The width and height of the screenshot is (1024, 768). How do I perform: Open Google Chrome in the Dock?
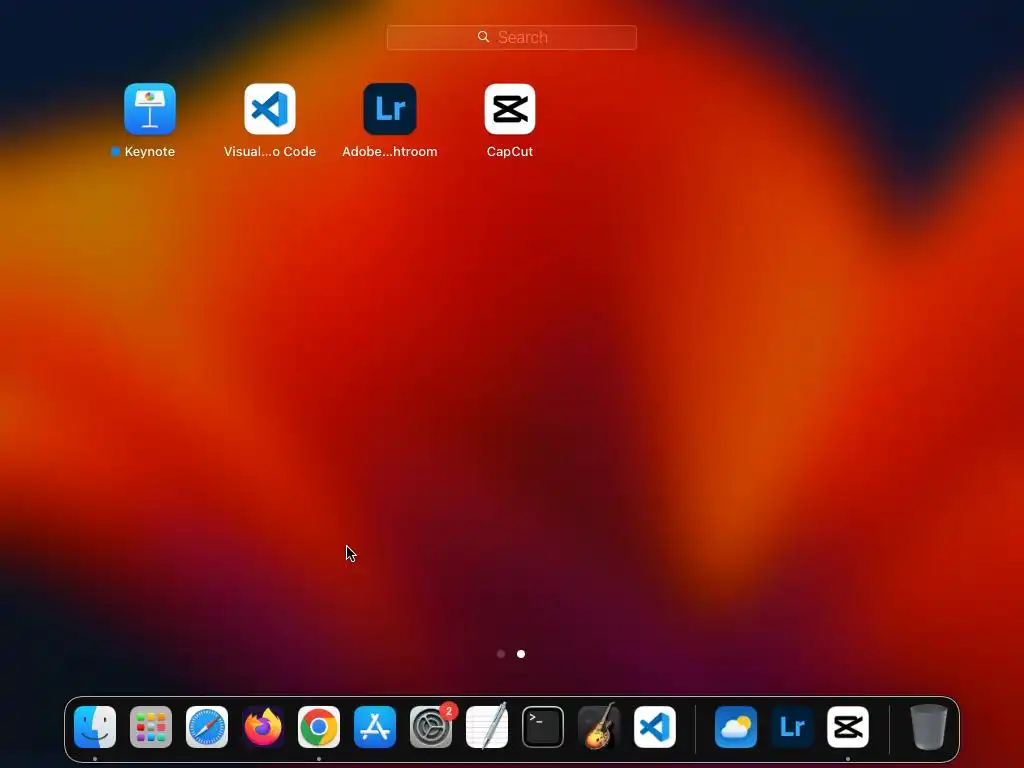319,727
